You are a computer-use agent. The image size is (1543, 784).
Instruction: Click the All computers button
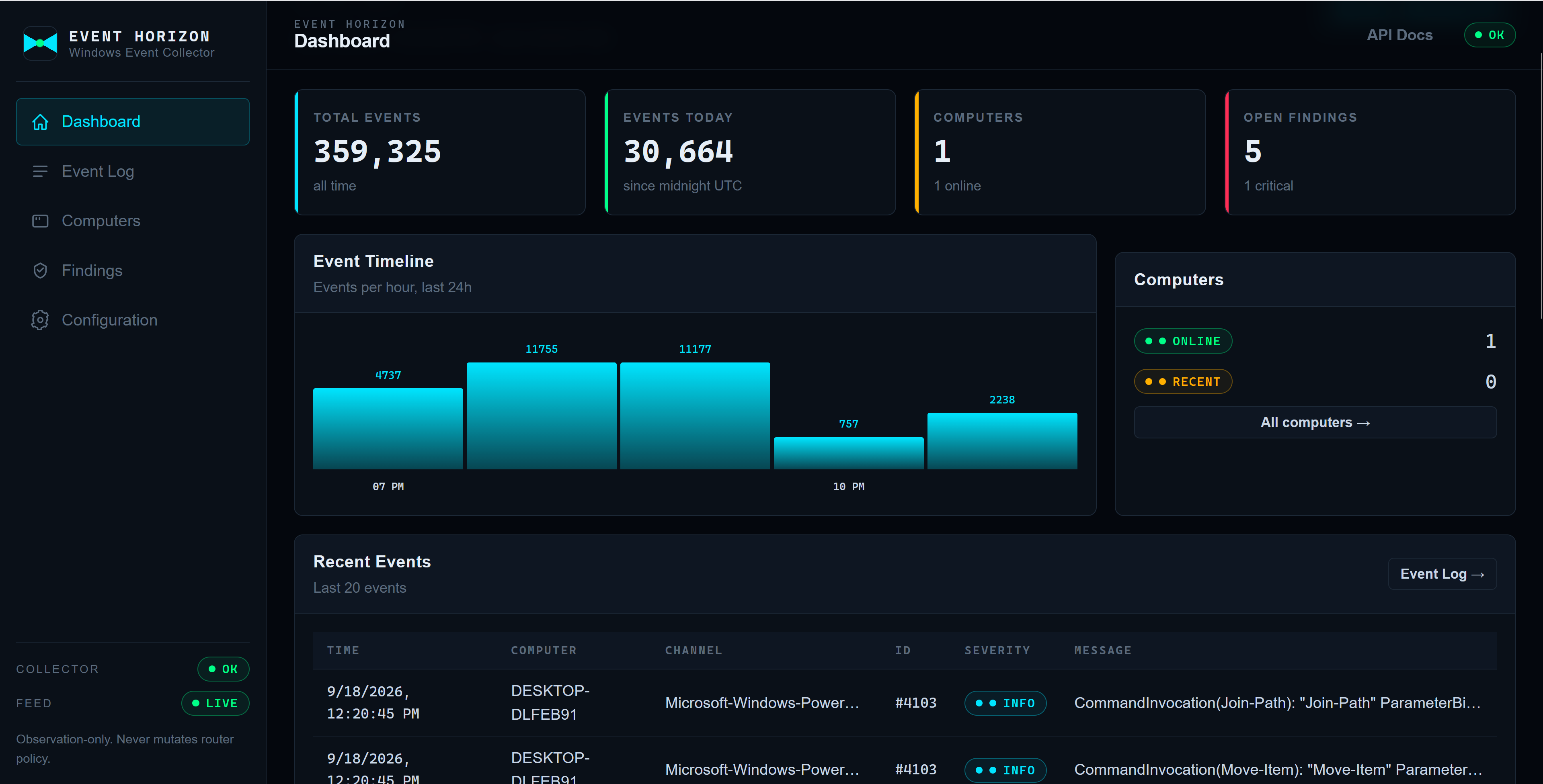tap(1315, 423)
